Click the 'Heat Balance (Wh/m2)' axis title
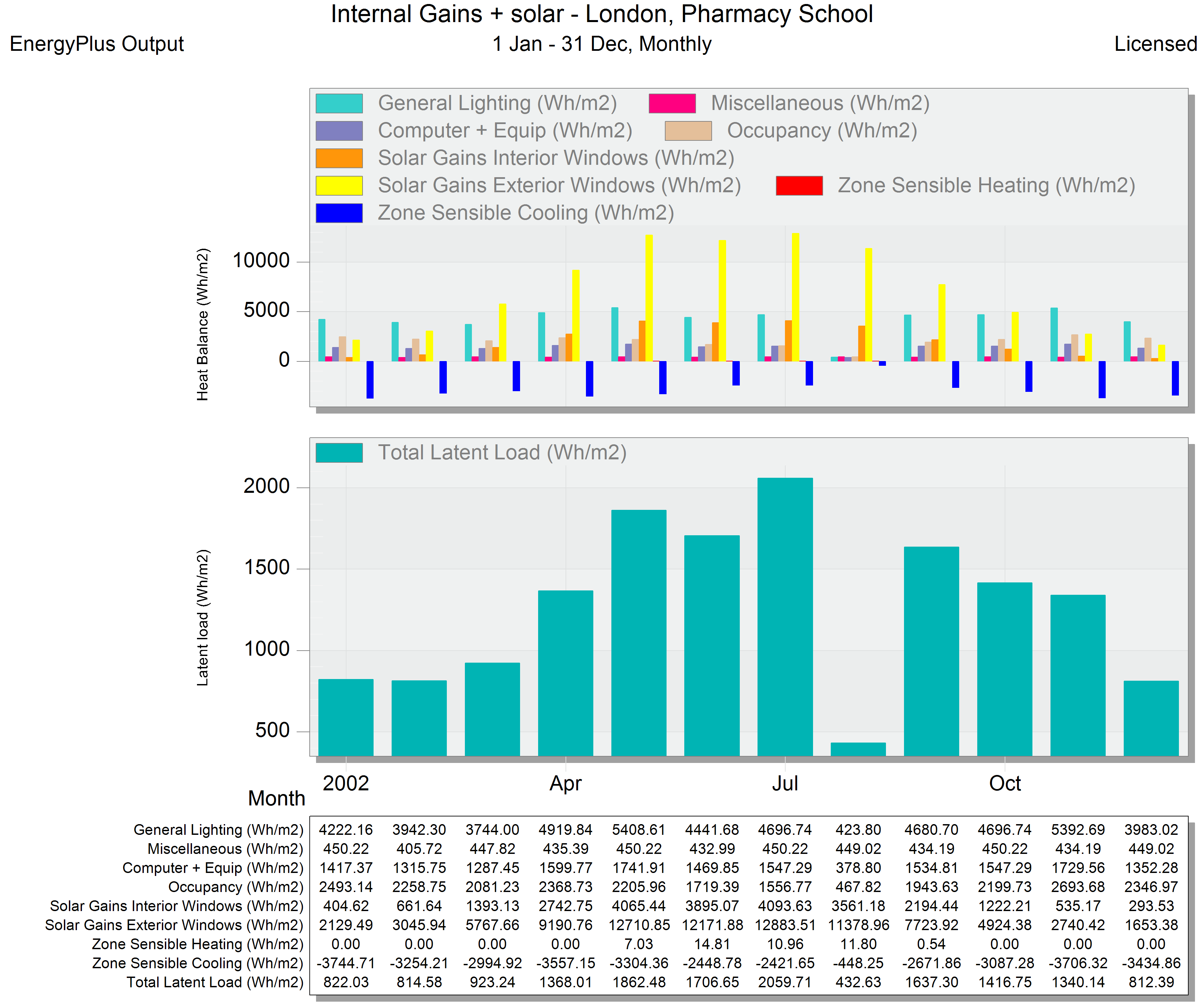This screenshot has height=1003, width=1204. [x=203, y=324]
